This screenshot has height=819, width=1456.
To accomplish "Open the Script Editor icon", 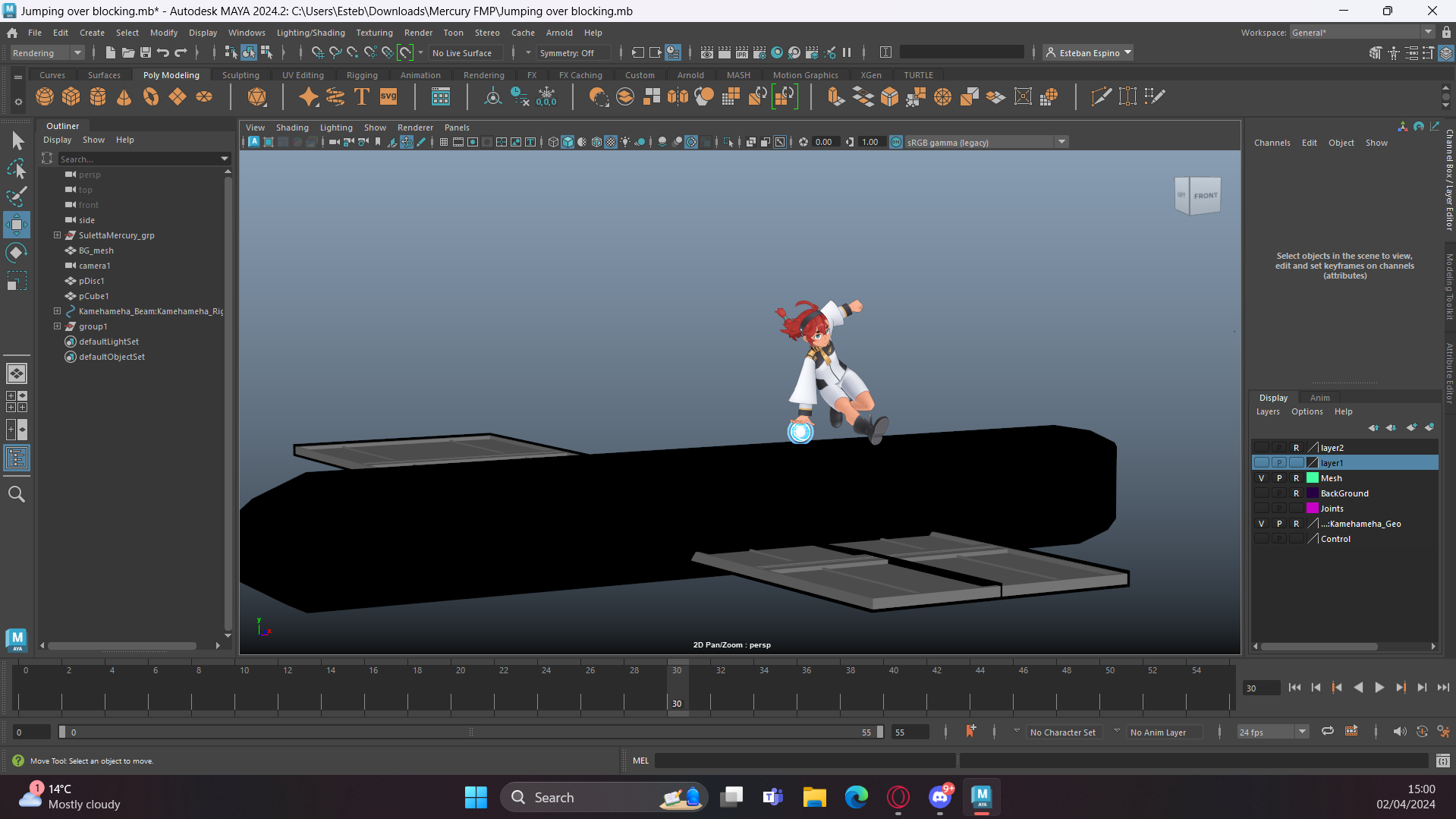I will coord(1443,761).
